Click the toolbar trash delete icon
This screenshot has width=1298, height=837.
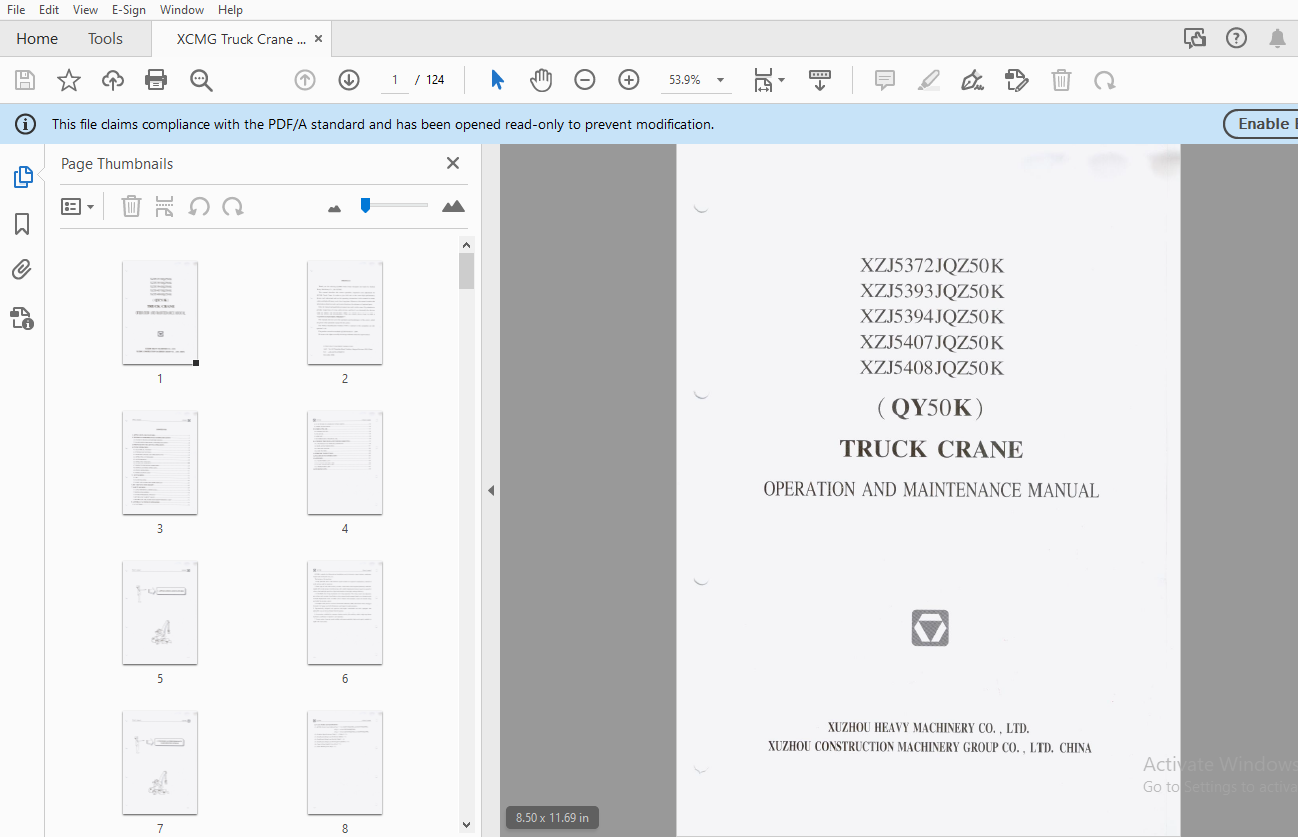click(x=1061, y=80)
